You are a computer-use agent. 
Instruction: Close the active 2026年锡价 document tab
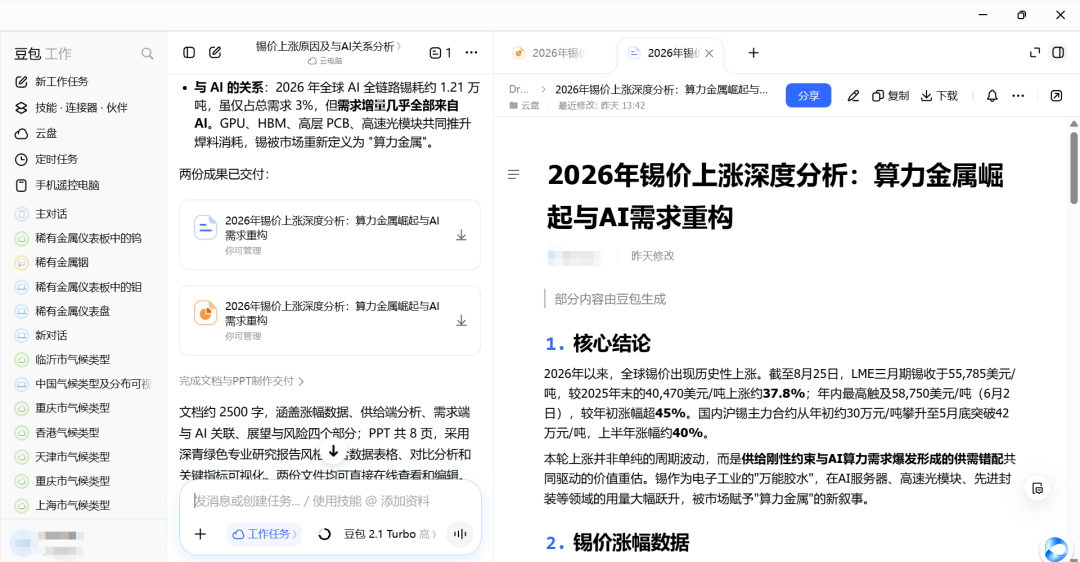[709, 53]
